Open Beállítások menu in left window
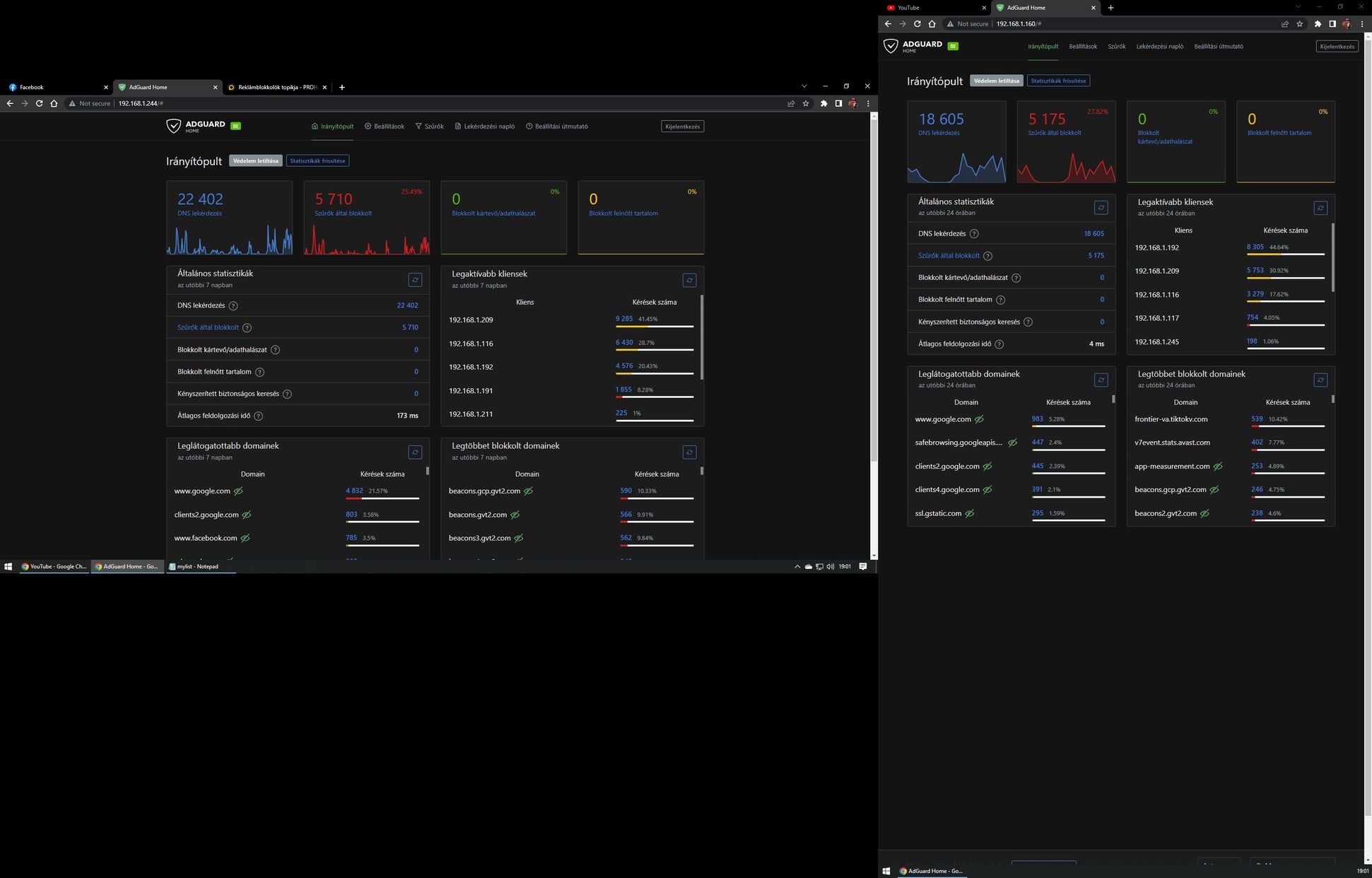This screenshot has height=878, width=1372. 385,127
